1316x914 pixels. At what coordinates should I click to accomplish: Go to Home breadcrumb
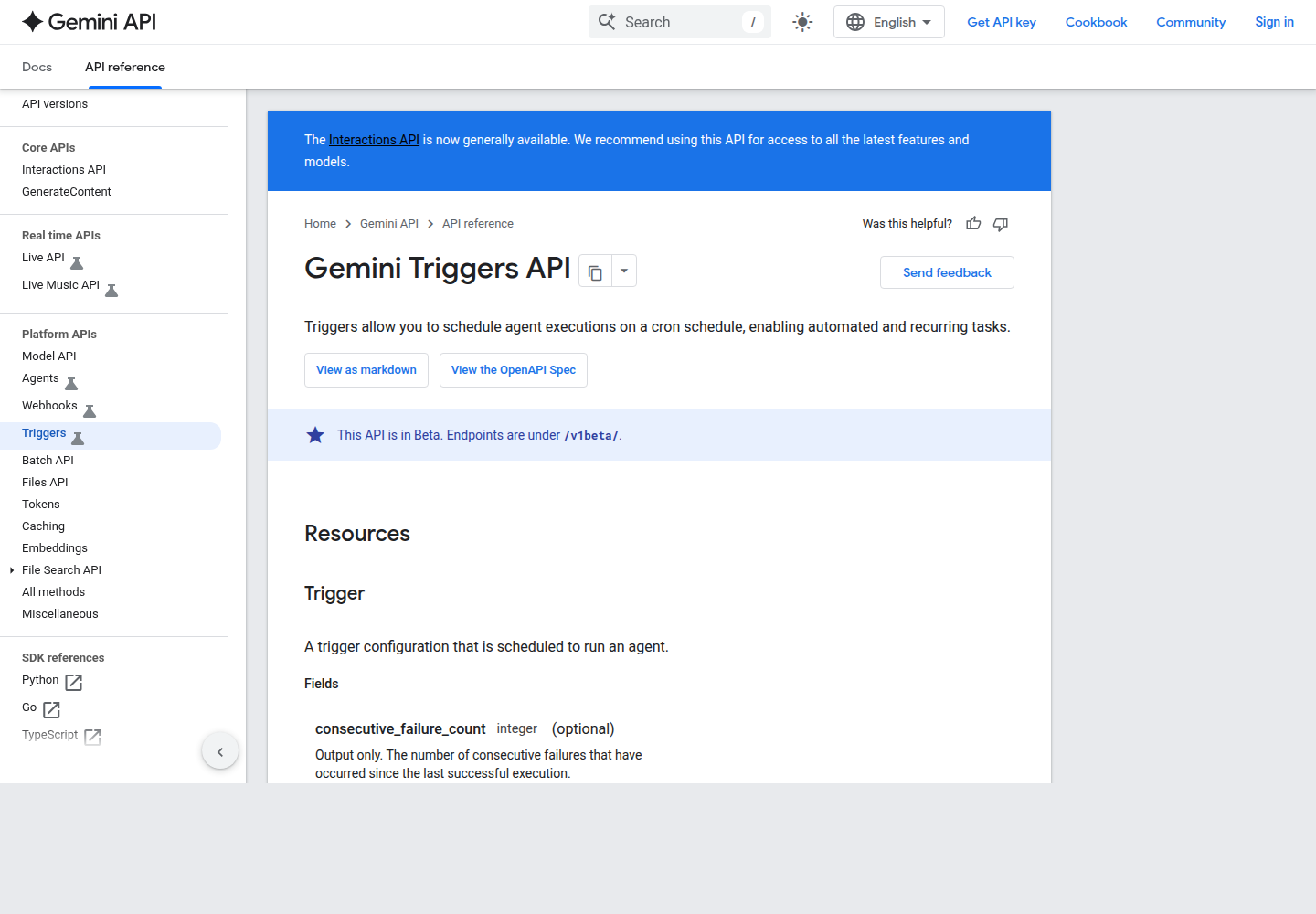(x=320, y=224)
